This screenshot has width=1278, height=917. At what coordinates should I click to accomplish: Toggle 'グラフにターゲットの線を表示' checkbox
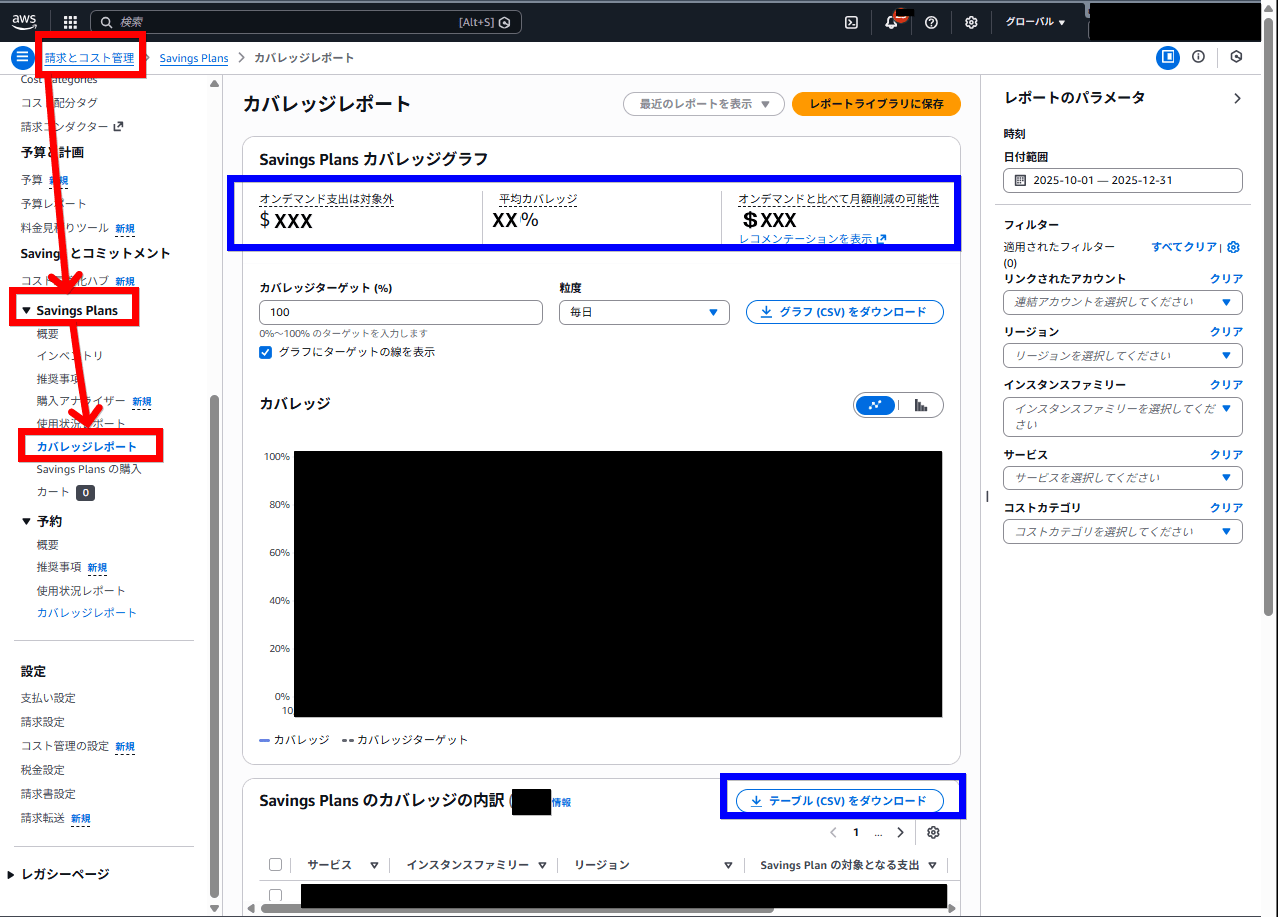tap(266, 352)
